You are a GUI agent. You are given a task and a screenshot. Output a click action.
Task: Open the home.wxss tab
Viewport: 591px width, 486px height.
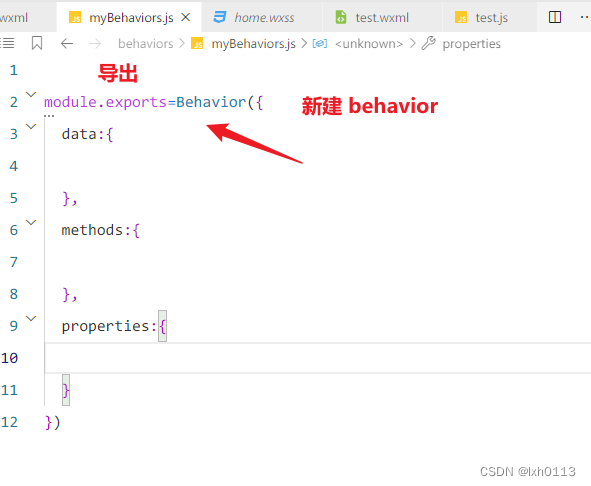tap(262, 17)
